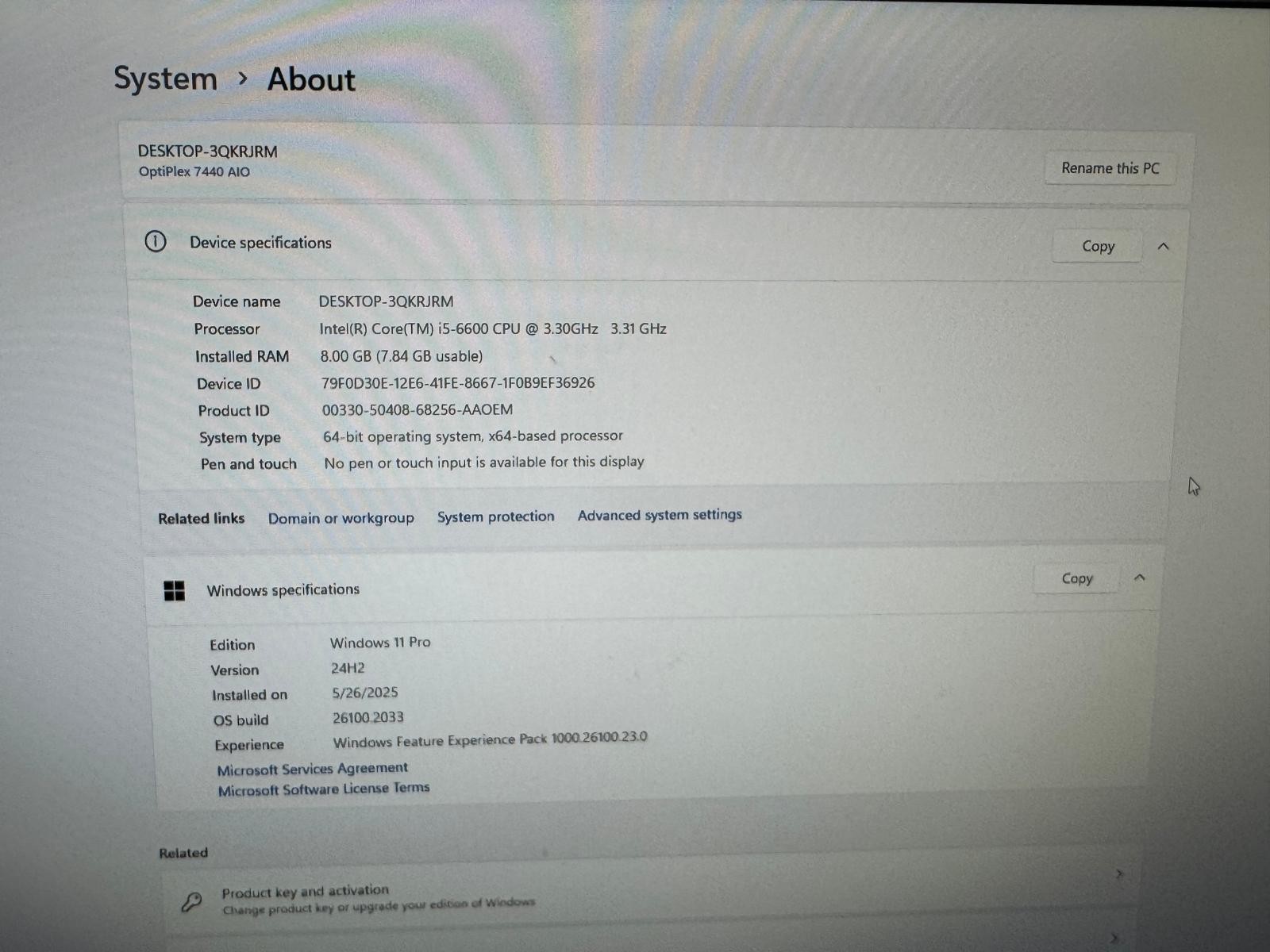Select the Edition value Windows 11 Pro

pos(380,643)
